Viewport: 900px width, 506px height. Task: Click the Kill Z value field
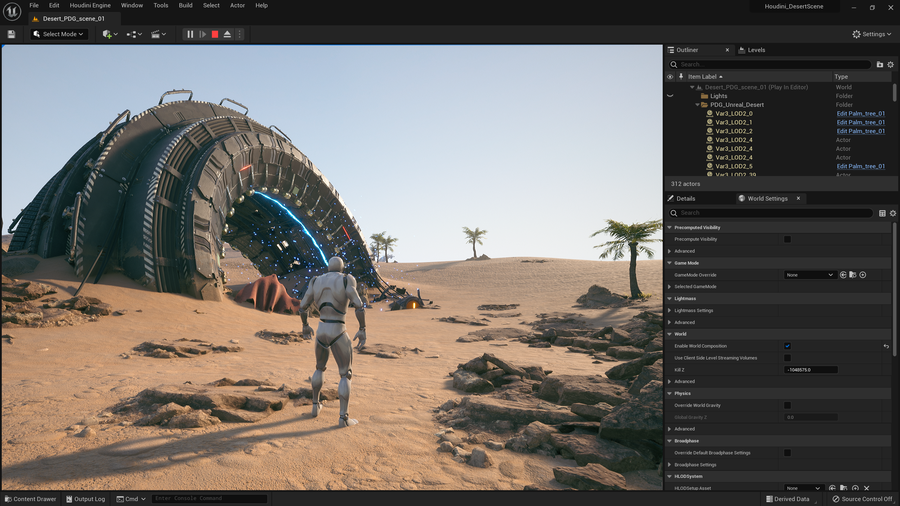(x=810, y=370)
